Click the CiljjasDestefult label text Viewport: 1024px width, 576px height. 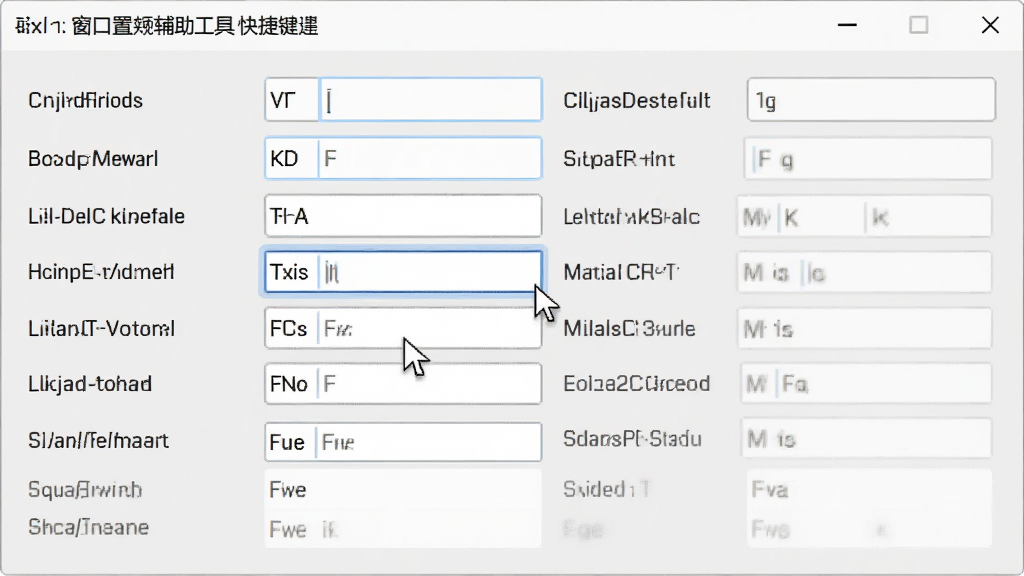[x=637, y=101]
